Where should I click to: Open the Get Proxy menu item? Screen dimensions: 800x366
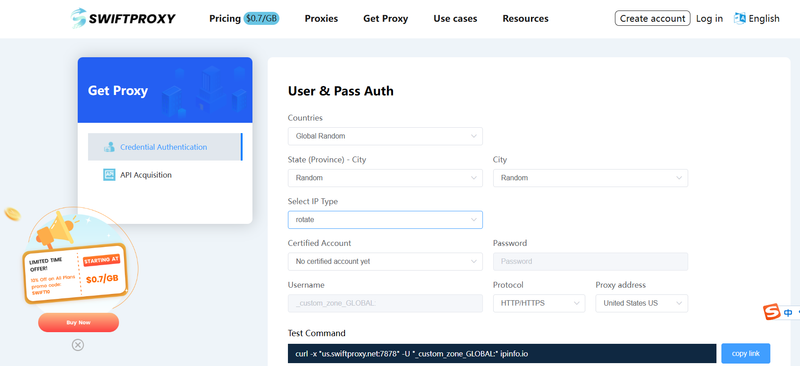386,18
